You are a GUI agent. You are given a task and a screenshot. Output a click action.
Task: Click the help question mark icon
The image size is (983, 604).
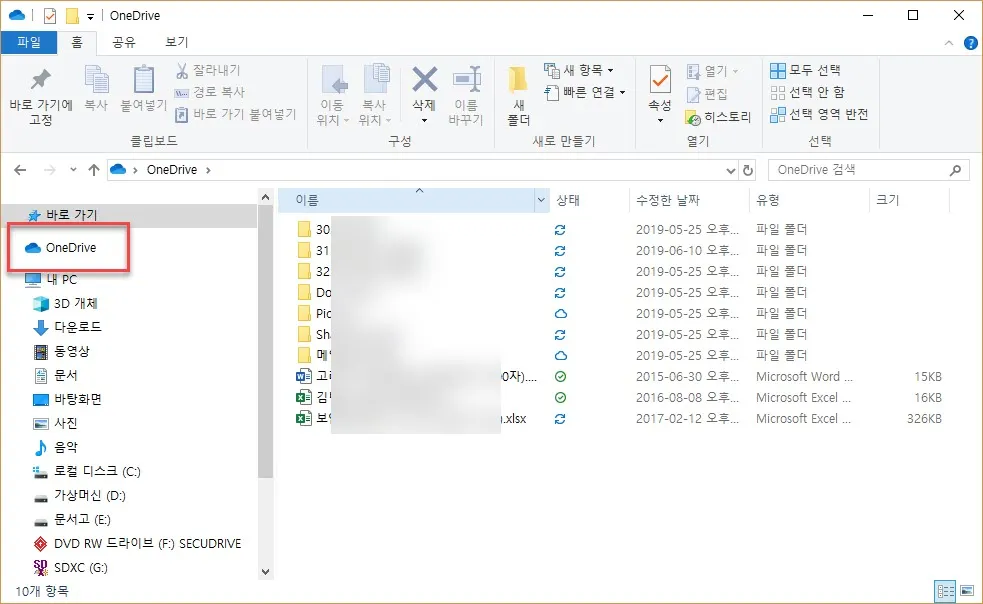point(970,43)
